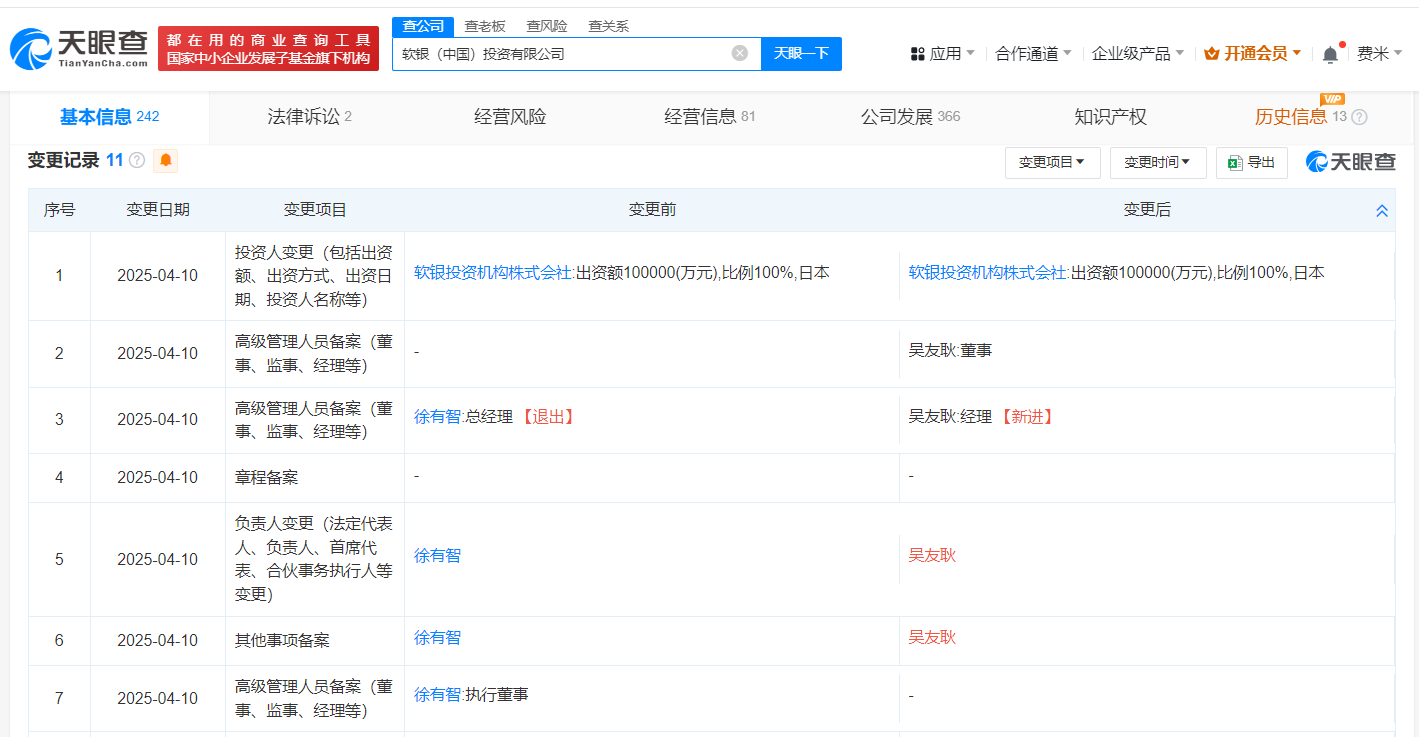Click 吴友耿 in row 6 变更后

[932, 637]
